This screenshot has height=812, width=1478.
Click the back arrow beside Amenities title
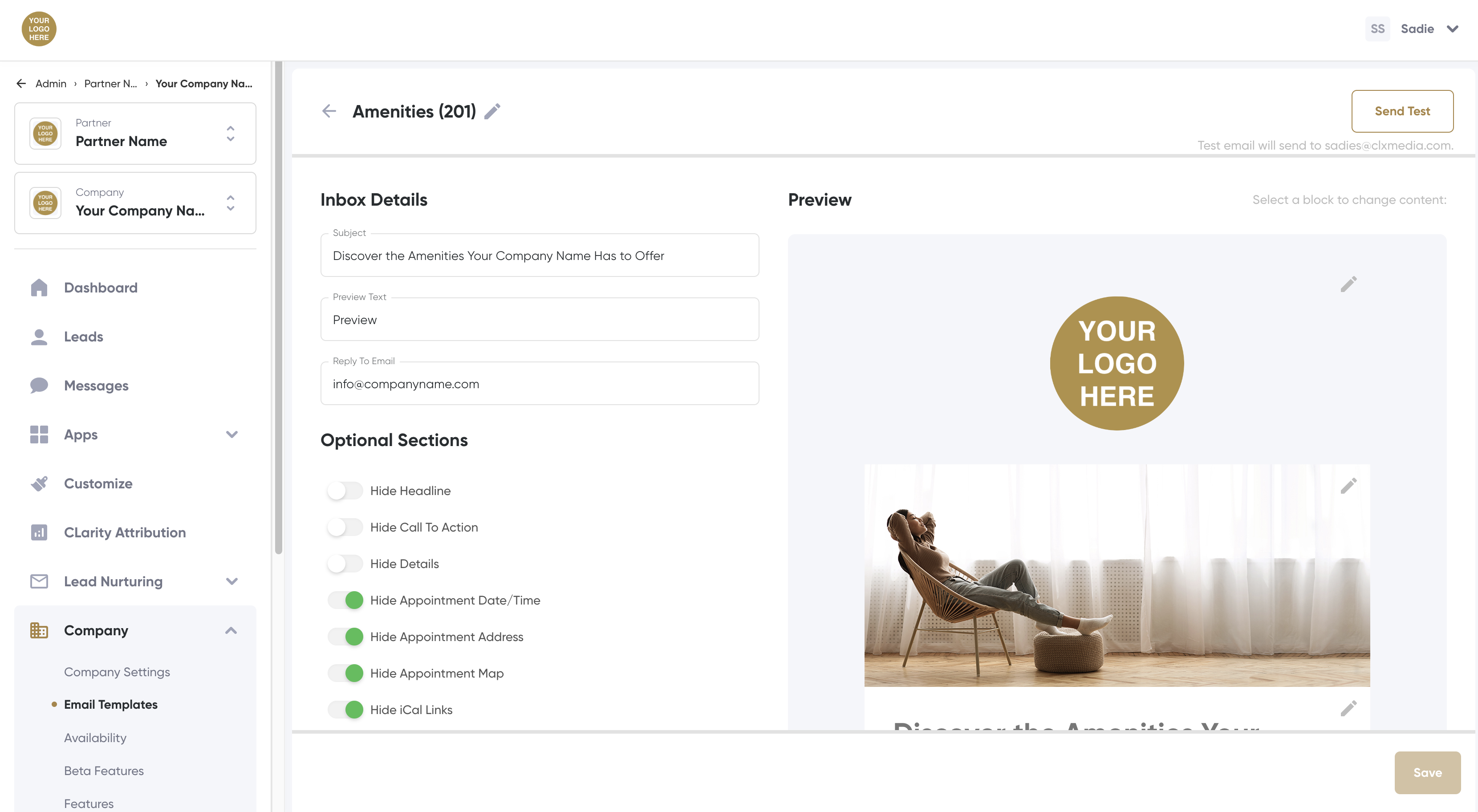pyautogui.click(x=329, y=111)
